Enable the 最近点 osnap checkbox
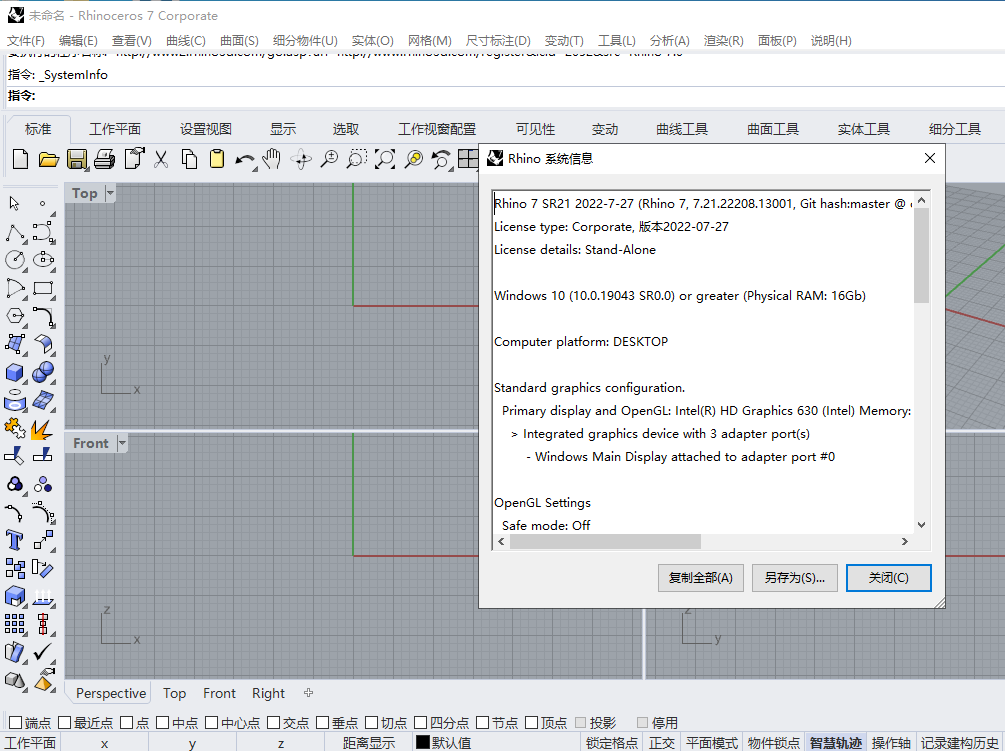 click(65, 723)
